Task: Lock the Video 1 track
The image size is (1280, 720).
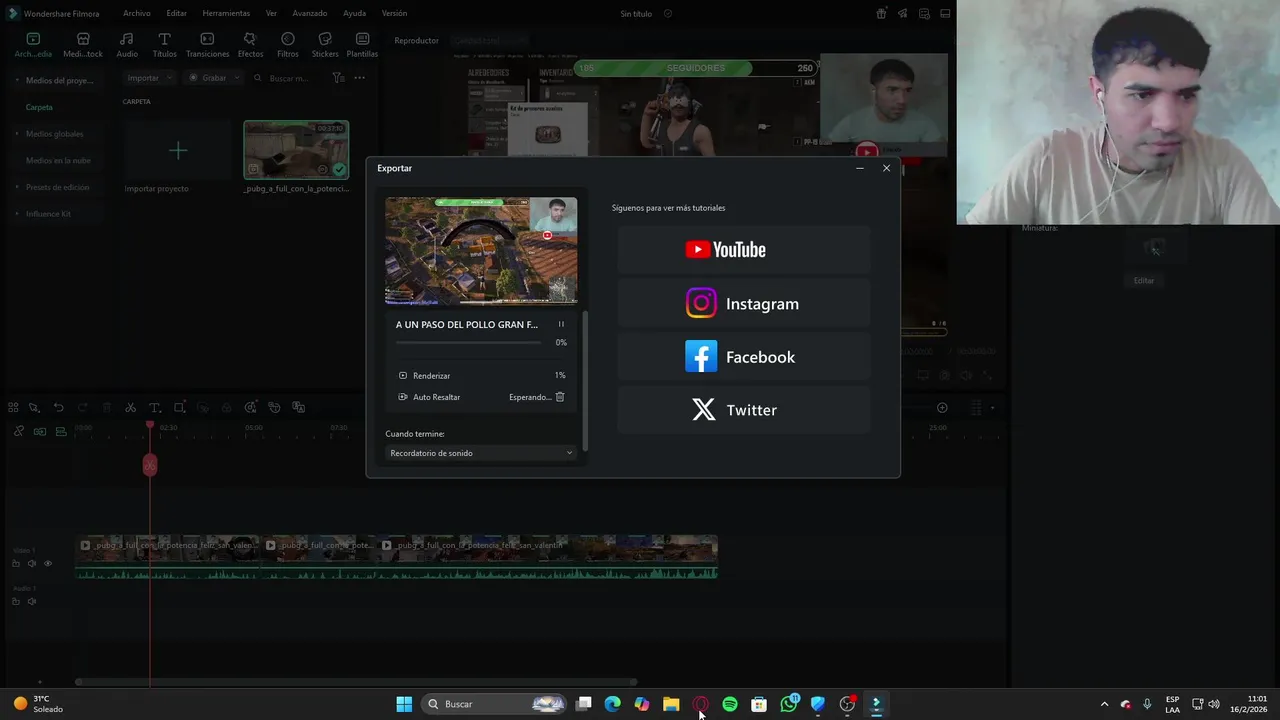Action: click(x=16, y=563)
